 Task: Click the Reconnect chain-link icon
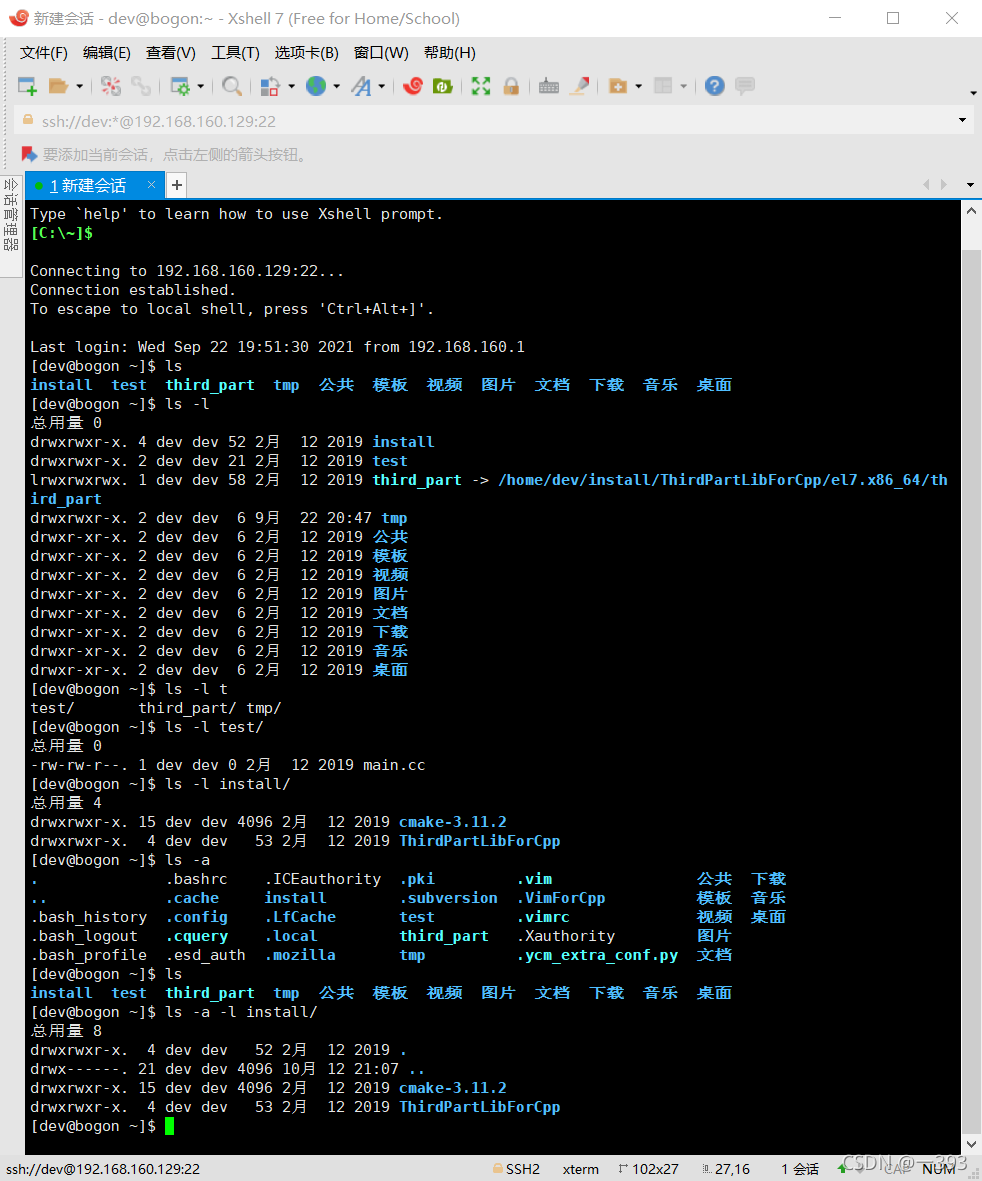coord(141,86)
